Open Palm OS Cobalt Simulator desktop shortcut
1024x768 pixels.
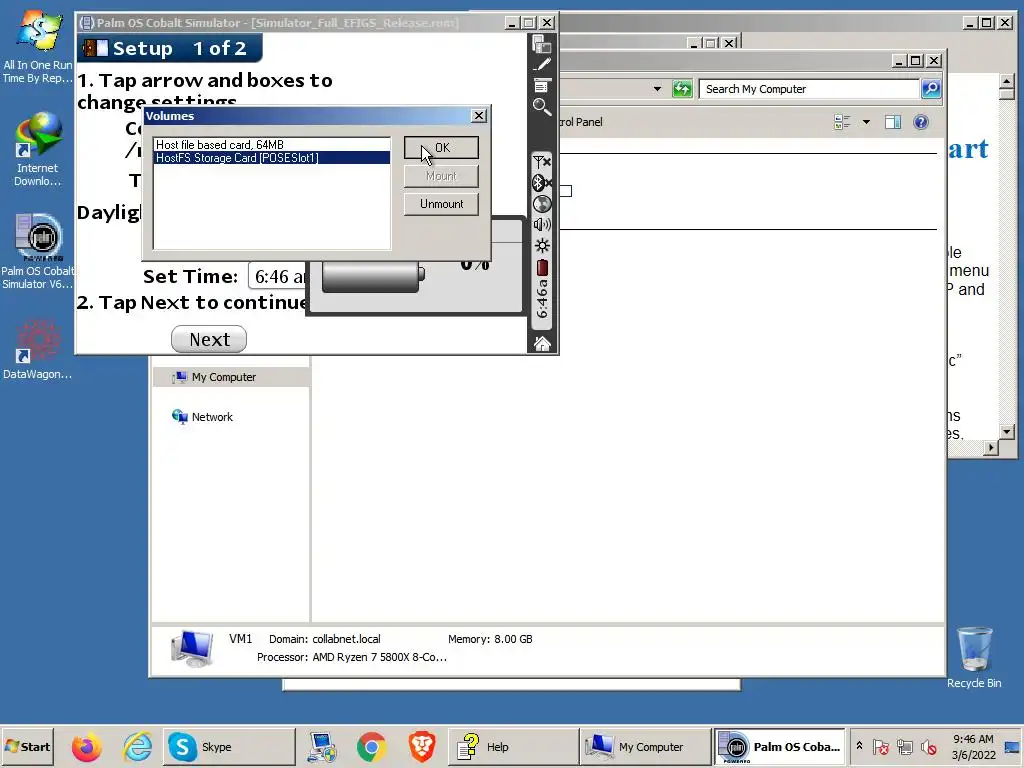(37, 251)
